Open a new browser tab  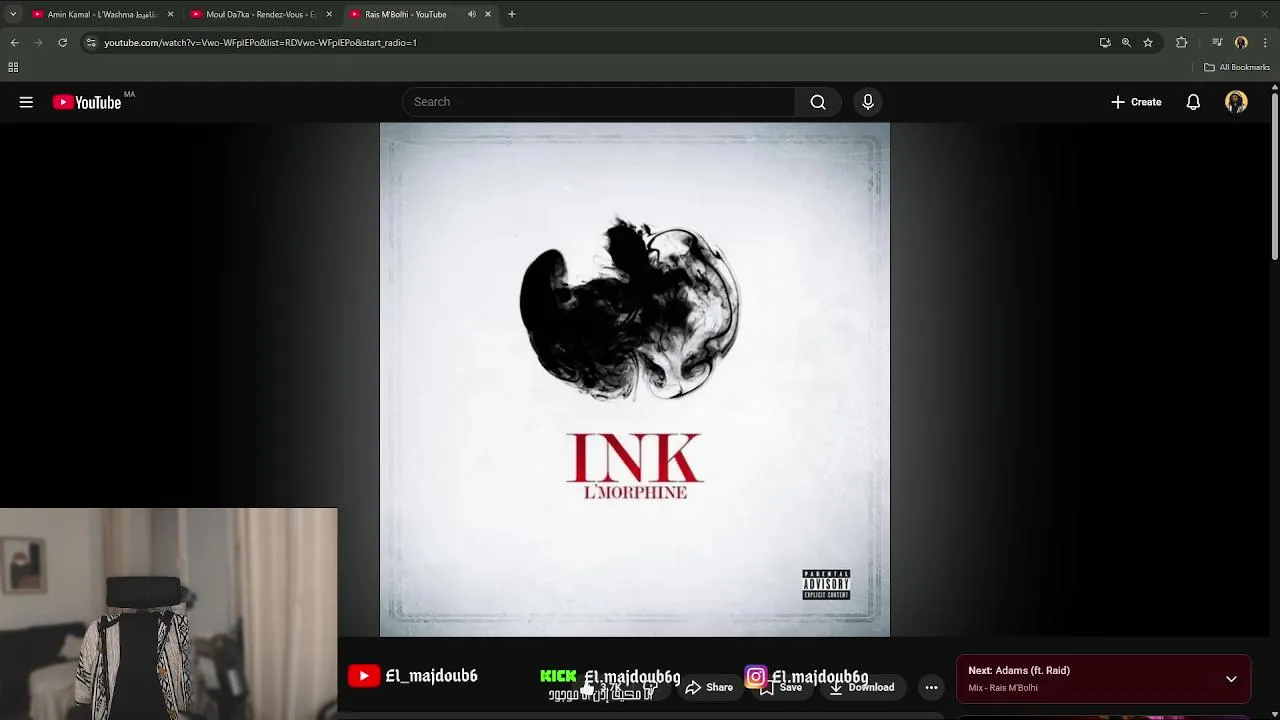tap(512, 14)
